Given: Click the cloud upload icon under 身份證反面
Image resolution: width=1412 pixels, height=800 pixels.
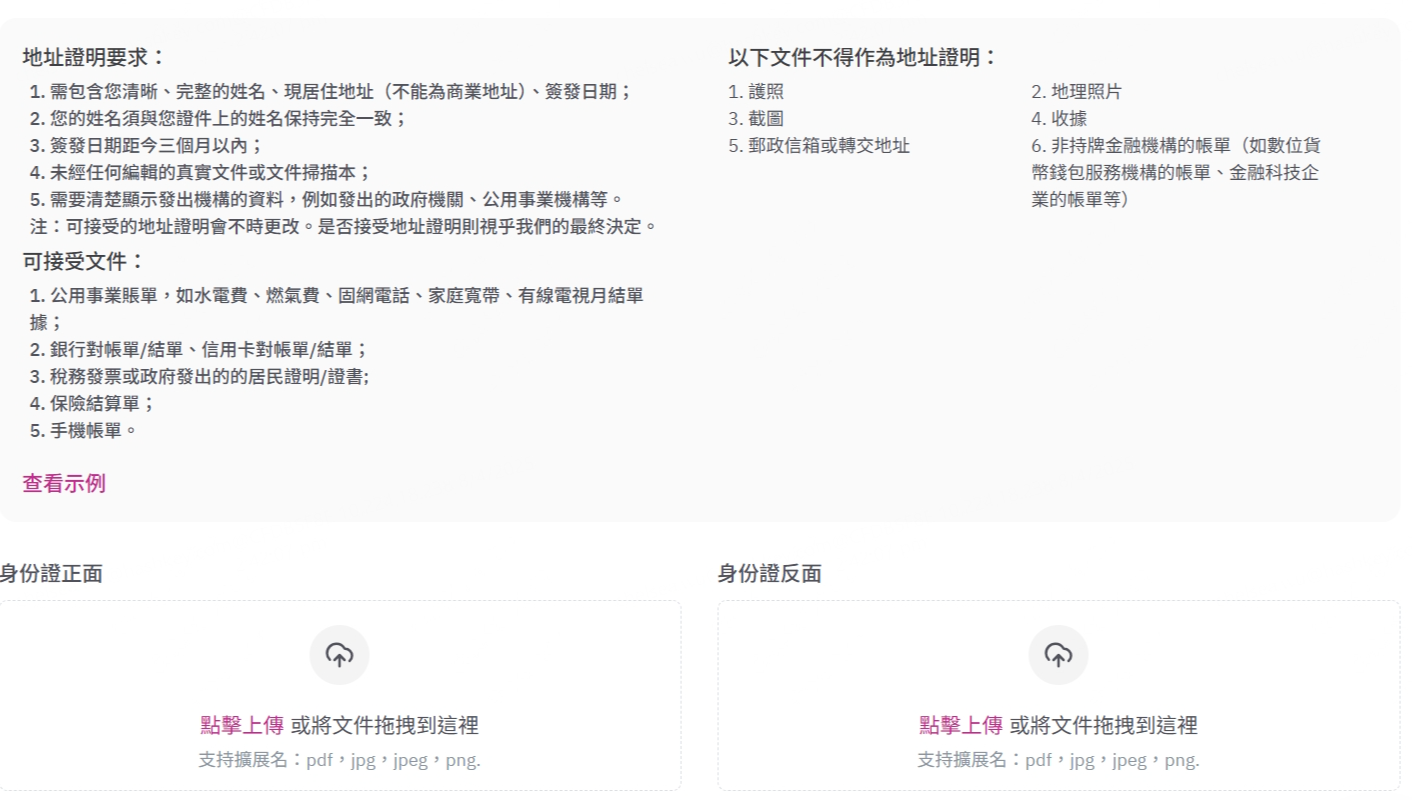Looking at the screenshot, I should (x=1058, y=656).
